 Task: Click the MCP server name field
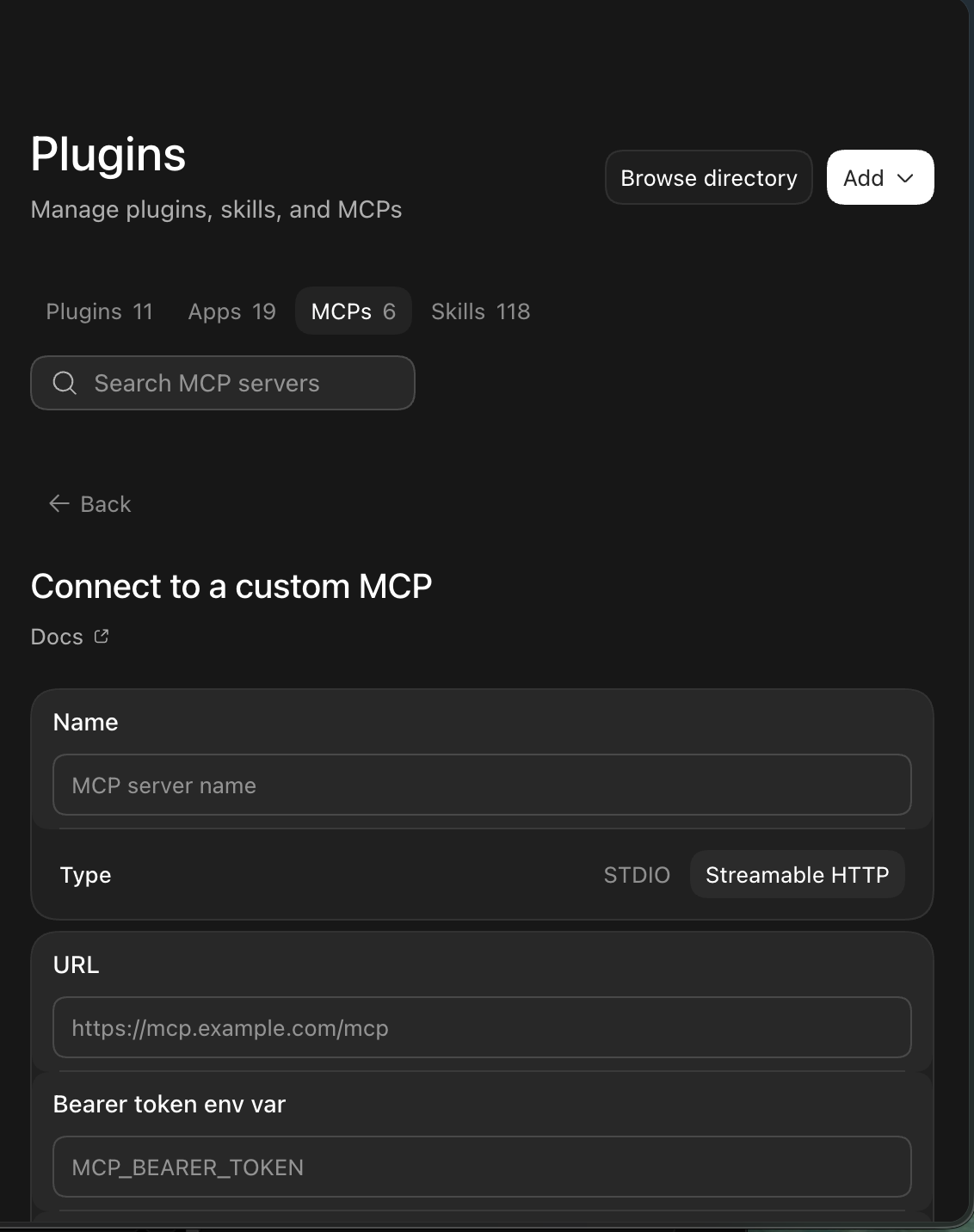tap(482, 785)
